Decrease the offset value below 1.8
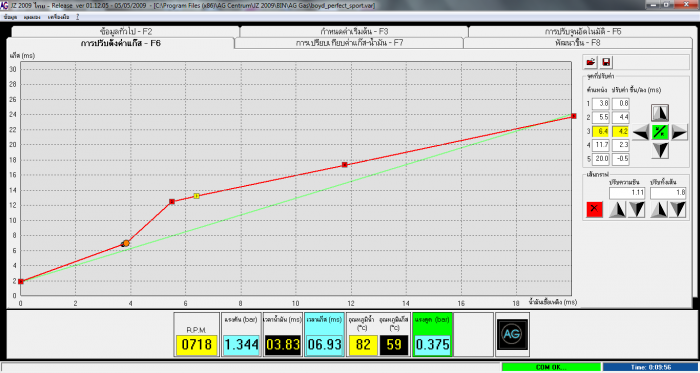Image resolution: width=700 pixels, height=373 pixels. (x=677, y=209)
